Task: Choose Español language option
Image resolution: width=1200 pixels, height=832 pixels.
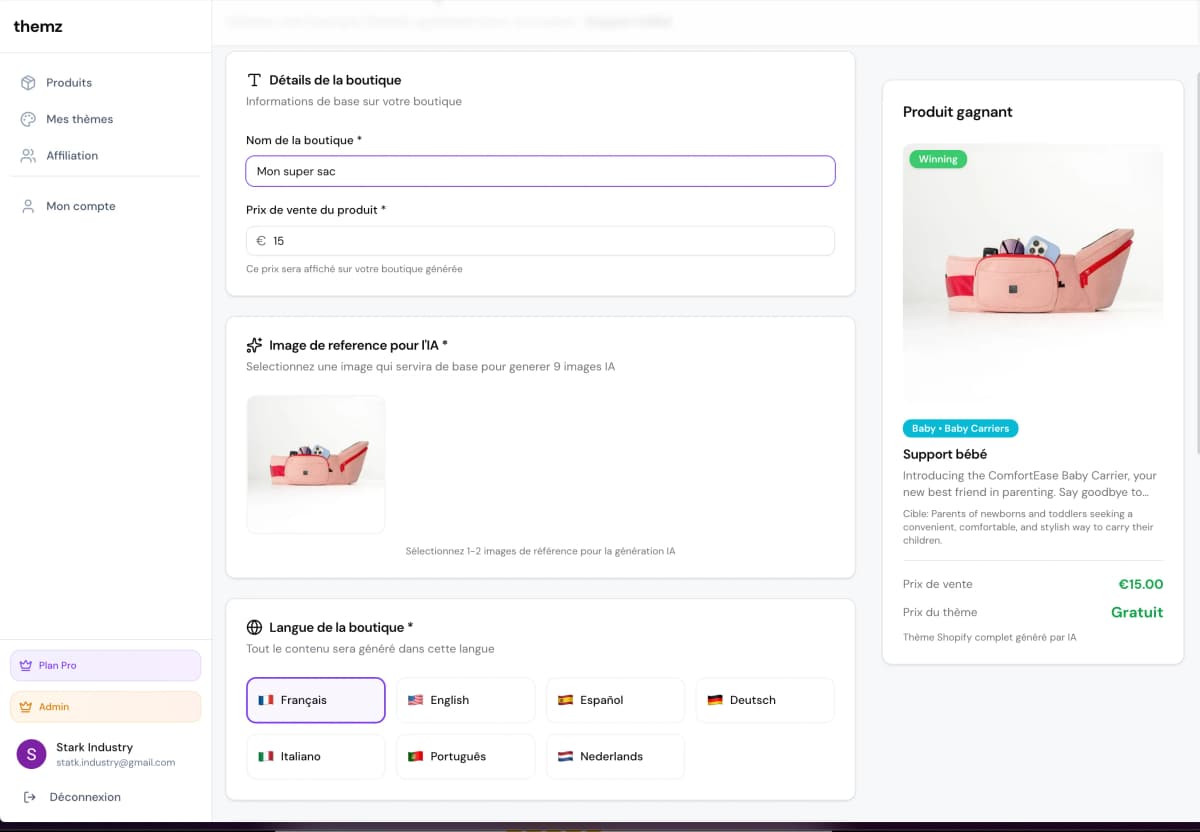Action: click(x=615, y=700)
